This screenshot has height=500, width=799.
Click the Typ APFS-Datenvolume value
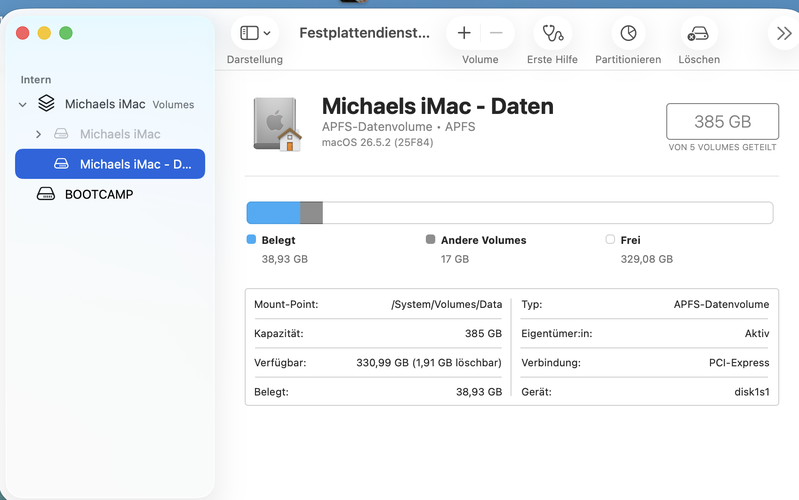[721, 304]
